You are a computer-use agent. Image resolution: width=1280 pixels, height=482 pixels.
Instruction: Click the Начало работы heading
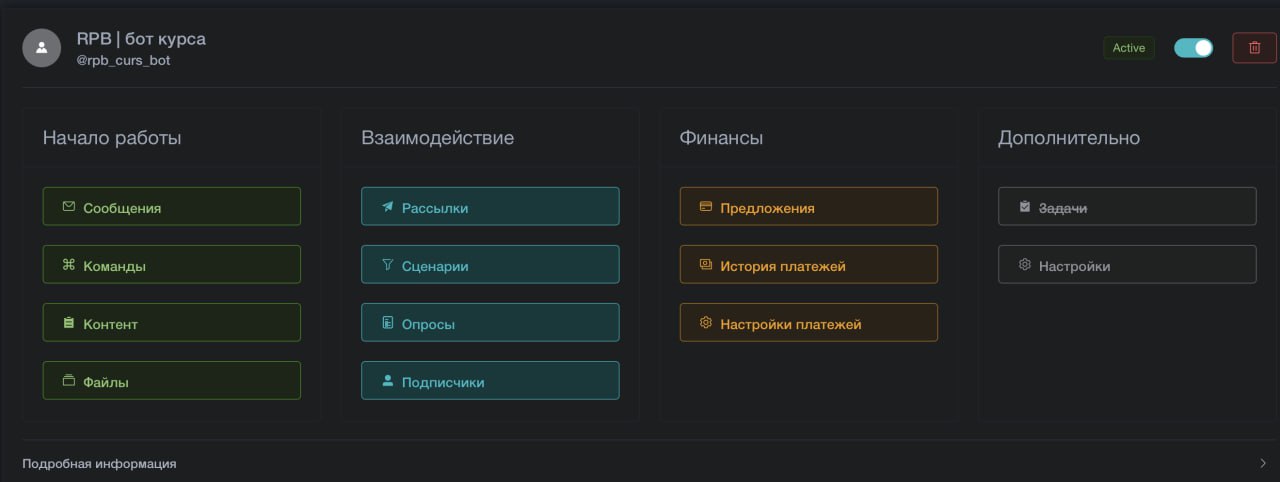click(x=112, y=138)
